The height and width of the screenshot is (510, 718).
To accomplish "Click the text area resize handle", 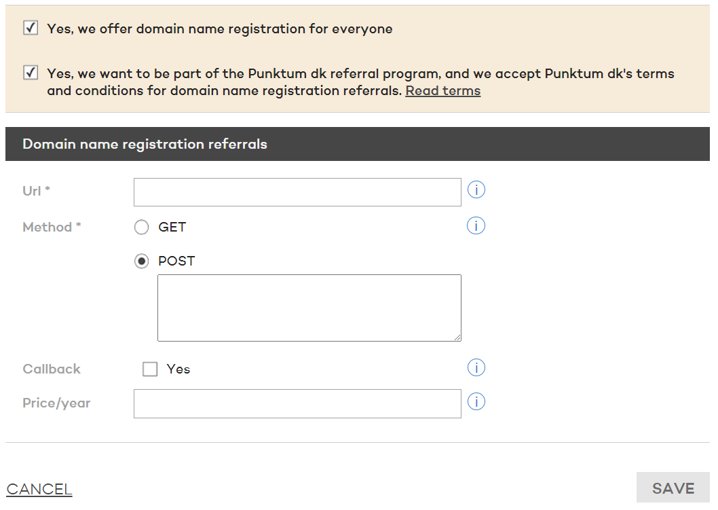I will 457,337.
